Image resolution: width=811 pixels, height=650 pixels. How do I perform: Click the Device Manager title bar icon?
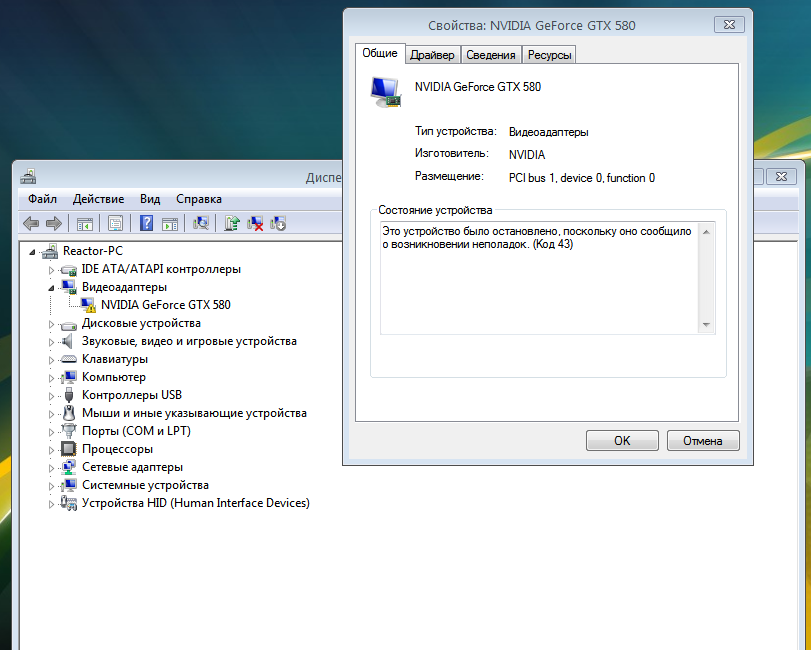tap(28, 177)
